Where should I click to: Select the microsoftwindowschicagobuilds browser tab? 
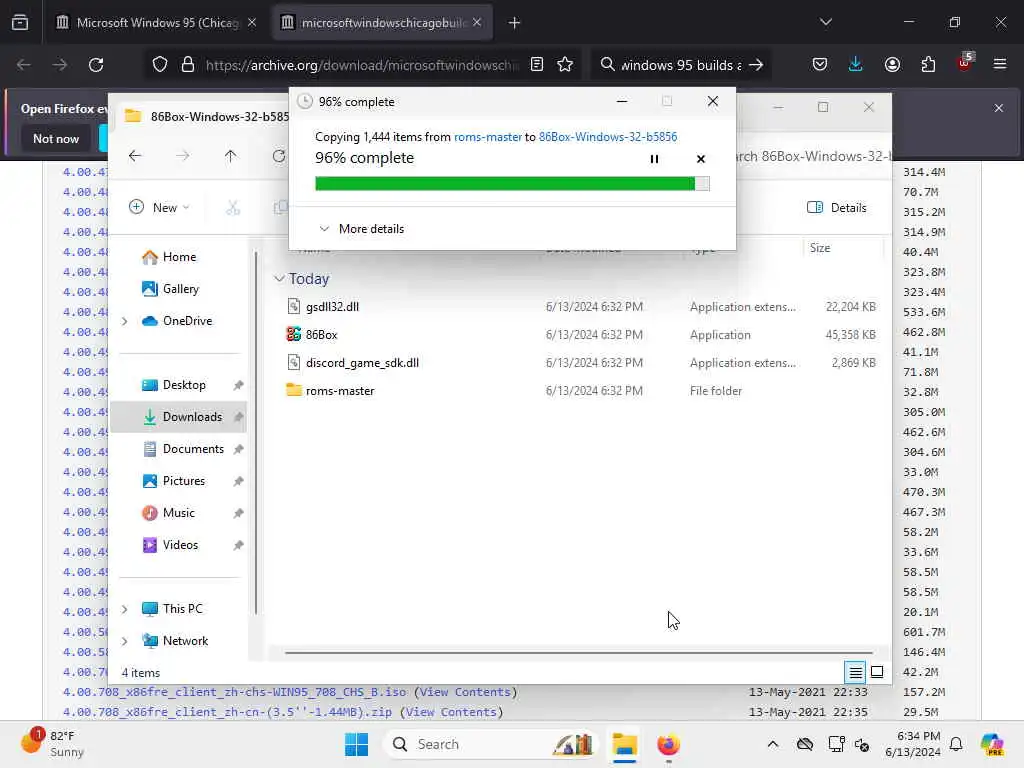[382, 23]
